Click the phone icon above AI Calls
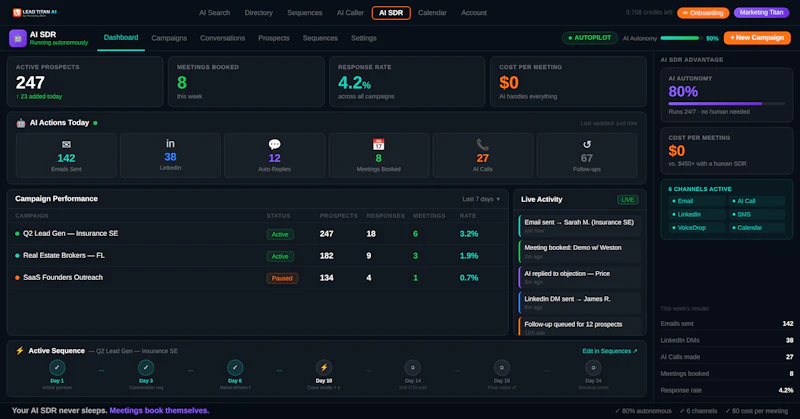Screen dimensions: 800x419 pos(483,144)
